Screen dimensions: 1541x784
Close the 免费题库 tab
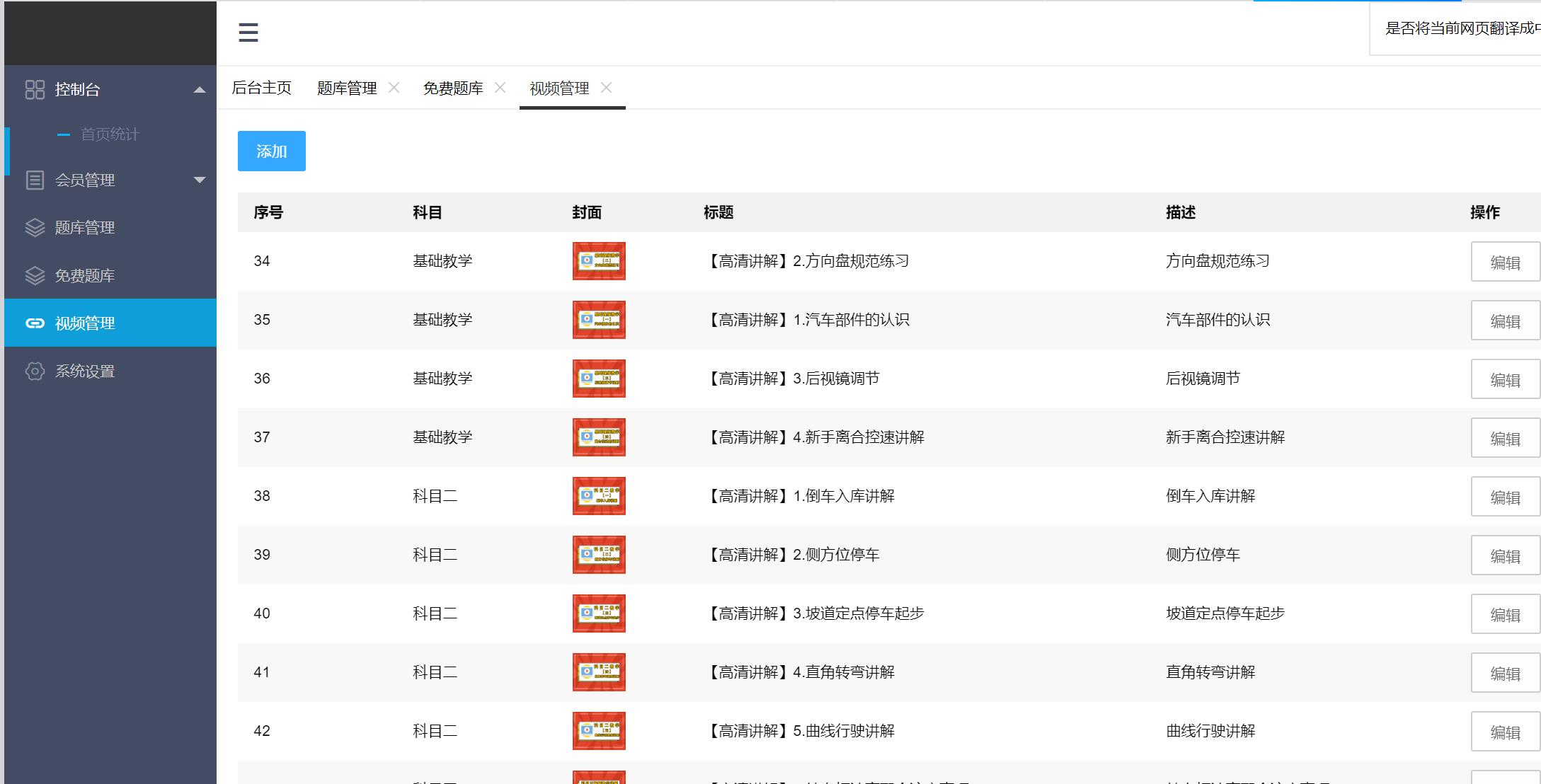click(x=500, y=88)
